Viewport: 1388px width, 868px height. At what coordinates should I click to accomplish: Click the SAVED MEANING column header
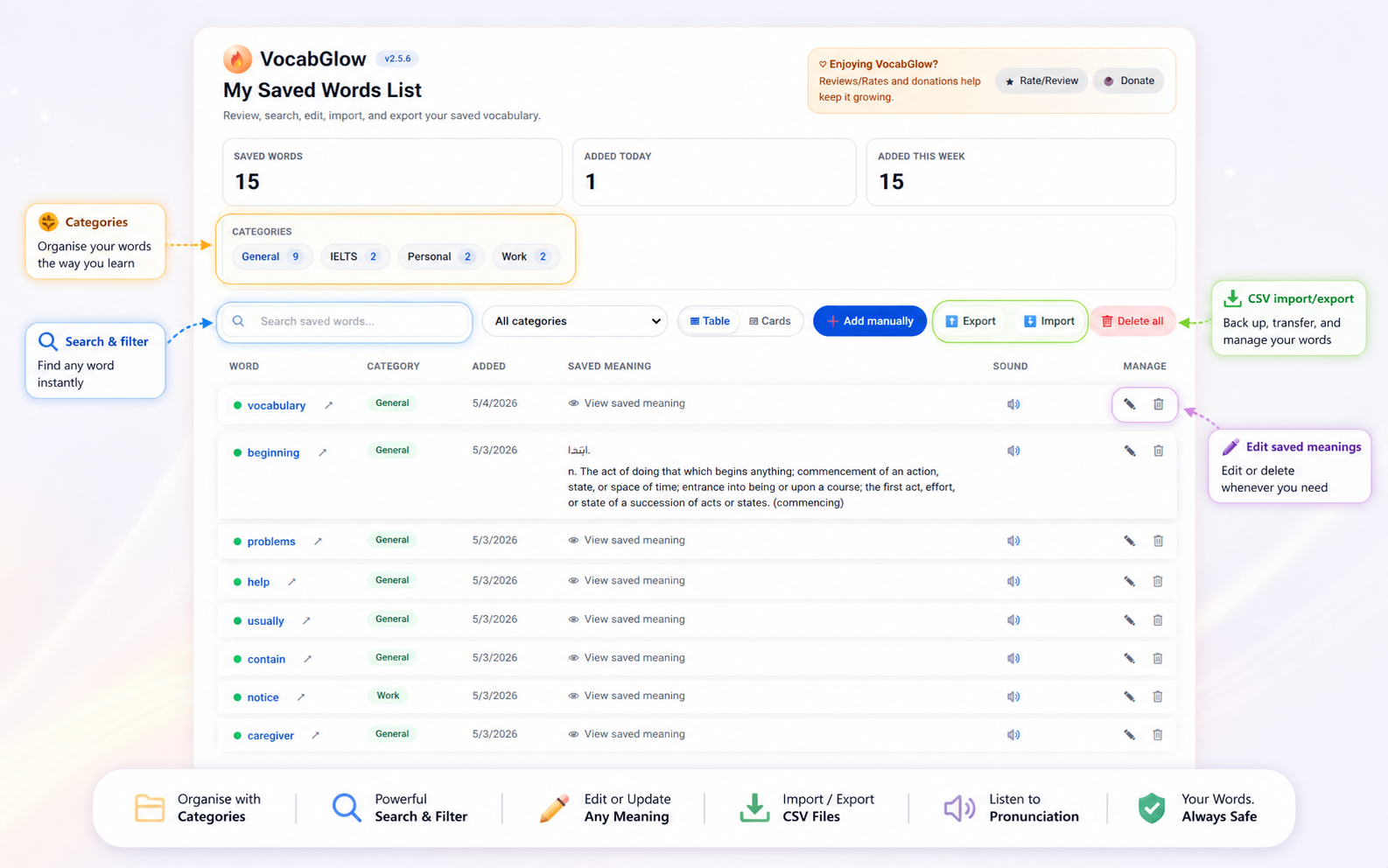[609, 366]
